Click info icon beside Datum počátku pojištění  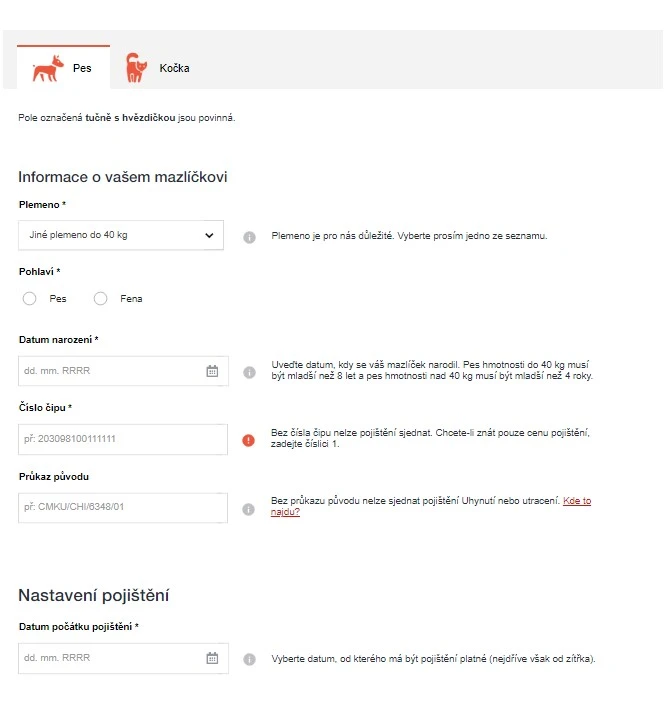[249, 659]
